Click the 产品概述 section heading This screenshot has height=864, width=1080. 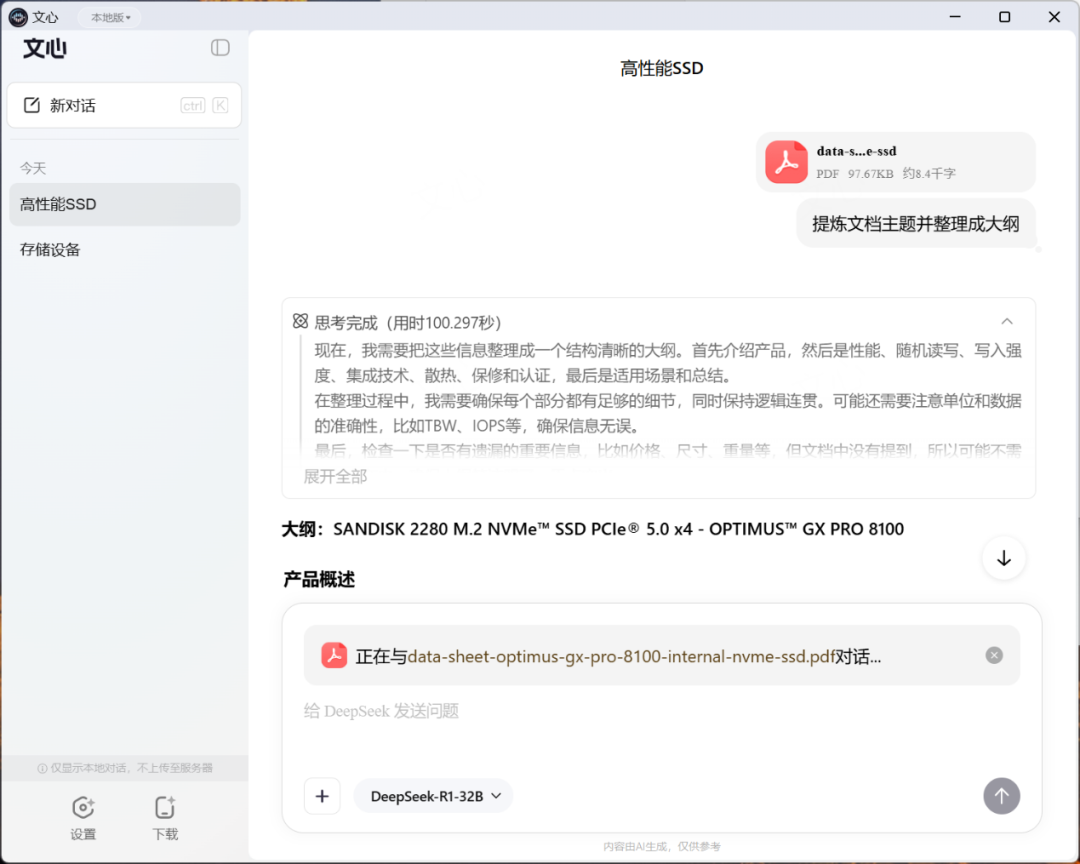pyautogui.click(x=319, y=579)
